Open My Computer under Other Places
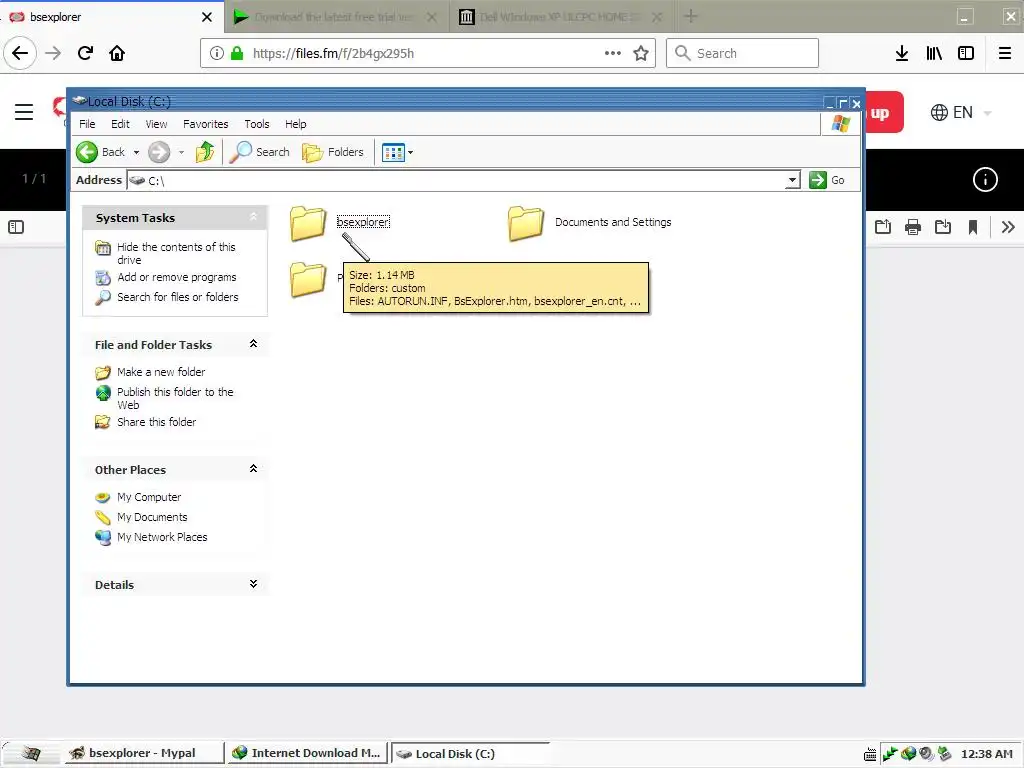Image resolution: width=1024 pixels, height=768 pixels. pyautogui.click(x=149, y=498)
